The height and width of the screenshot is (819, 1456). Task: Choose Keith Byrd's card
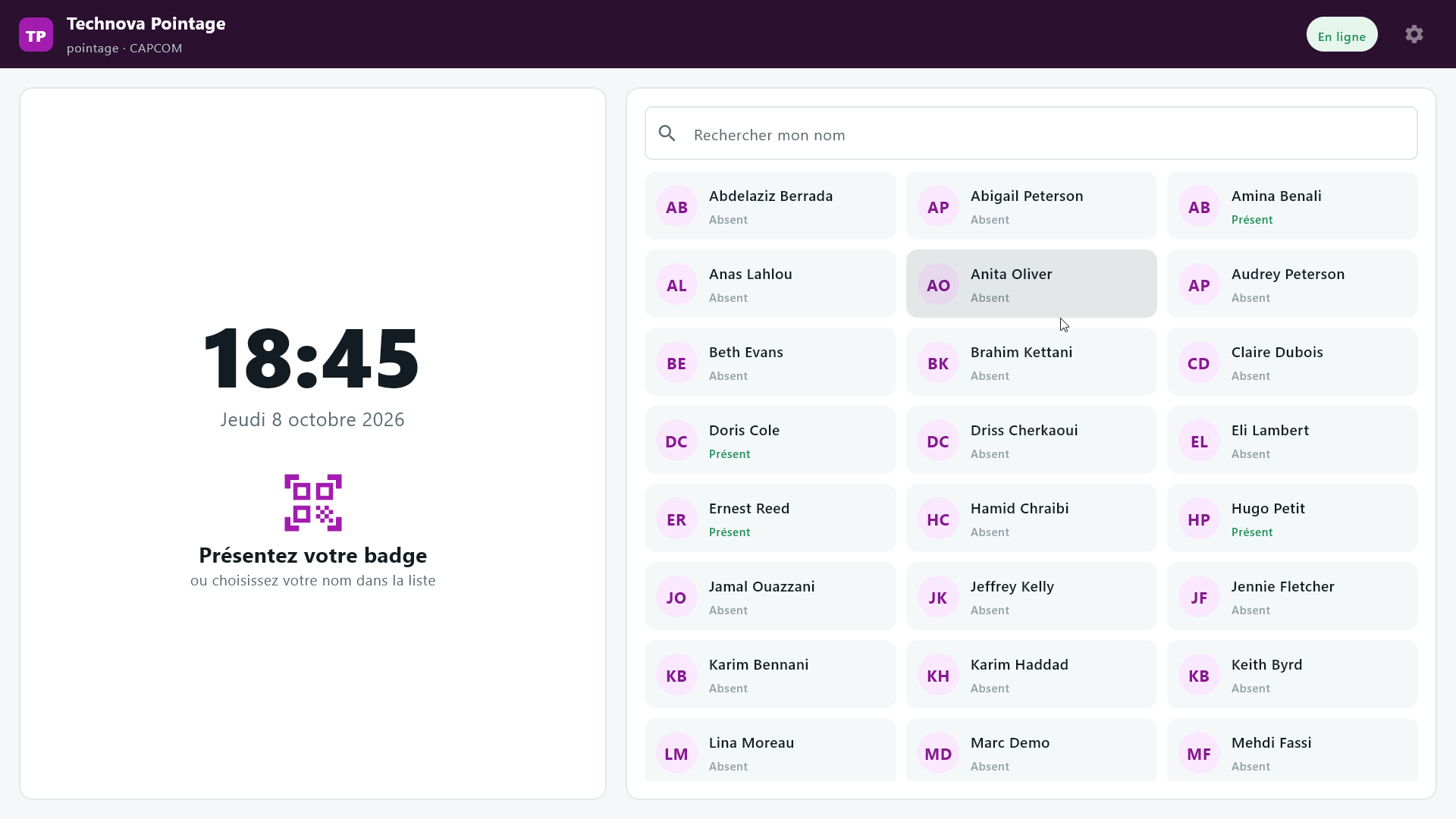tap(1292, 674)
